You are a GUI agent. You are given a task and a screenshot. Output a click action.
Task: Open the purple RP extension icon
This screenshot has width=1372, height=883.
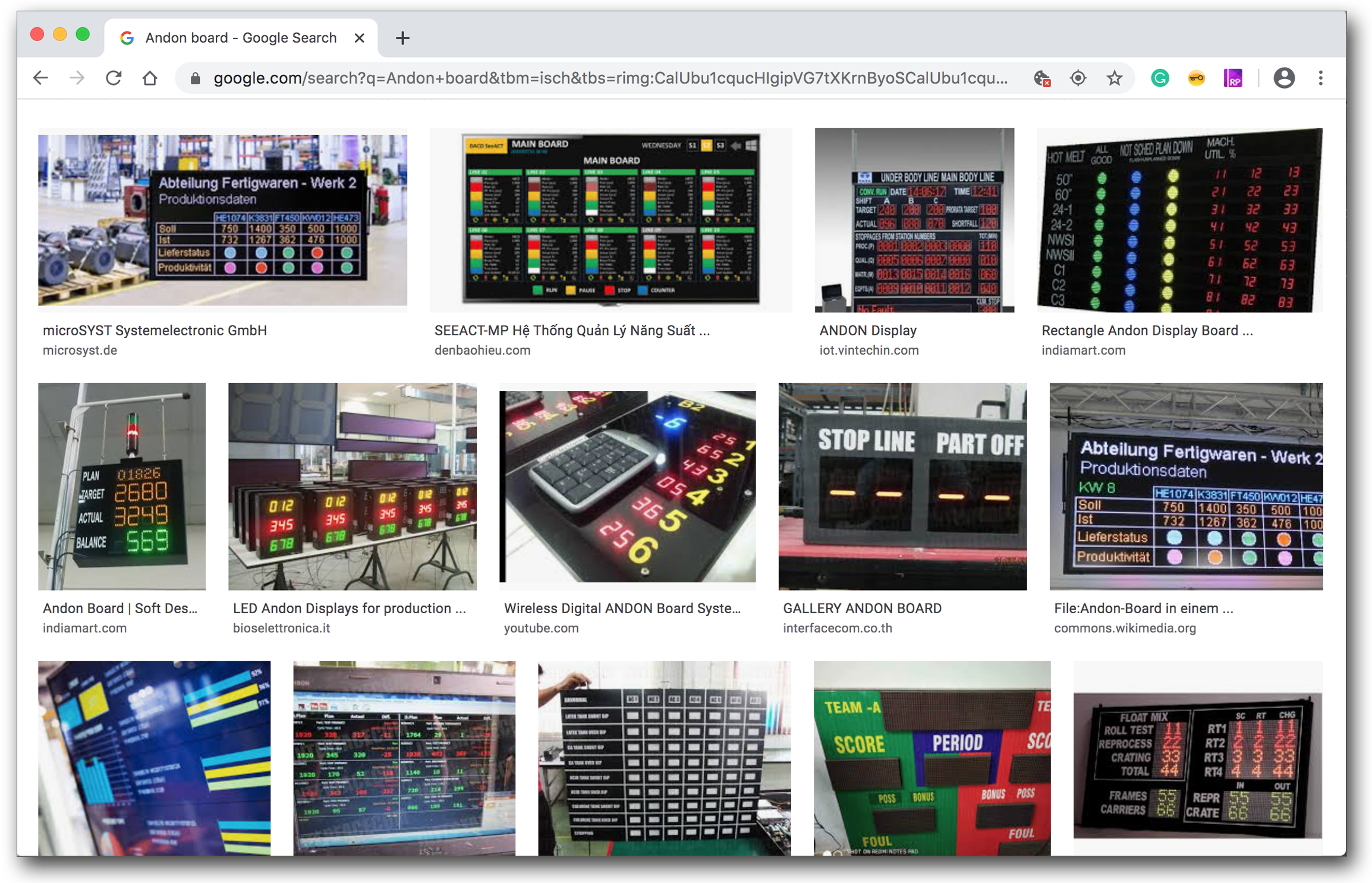tap(1232, 78)
